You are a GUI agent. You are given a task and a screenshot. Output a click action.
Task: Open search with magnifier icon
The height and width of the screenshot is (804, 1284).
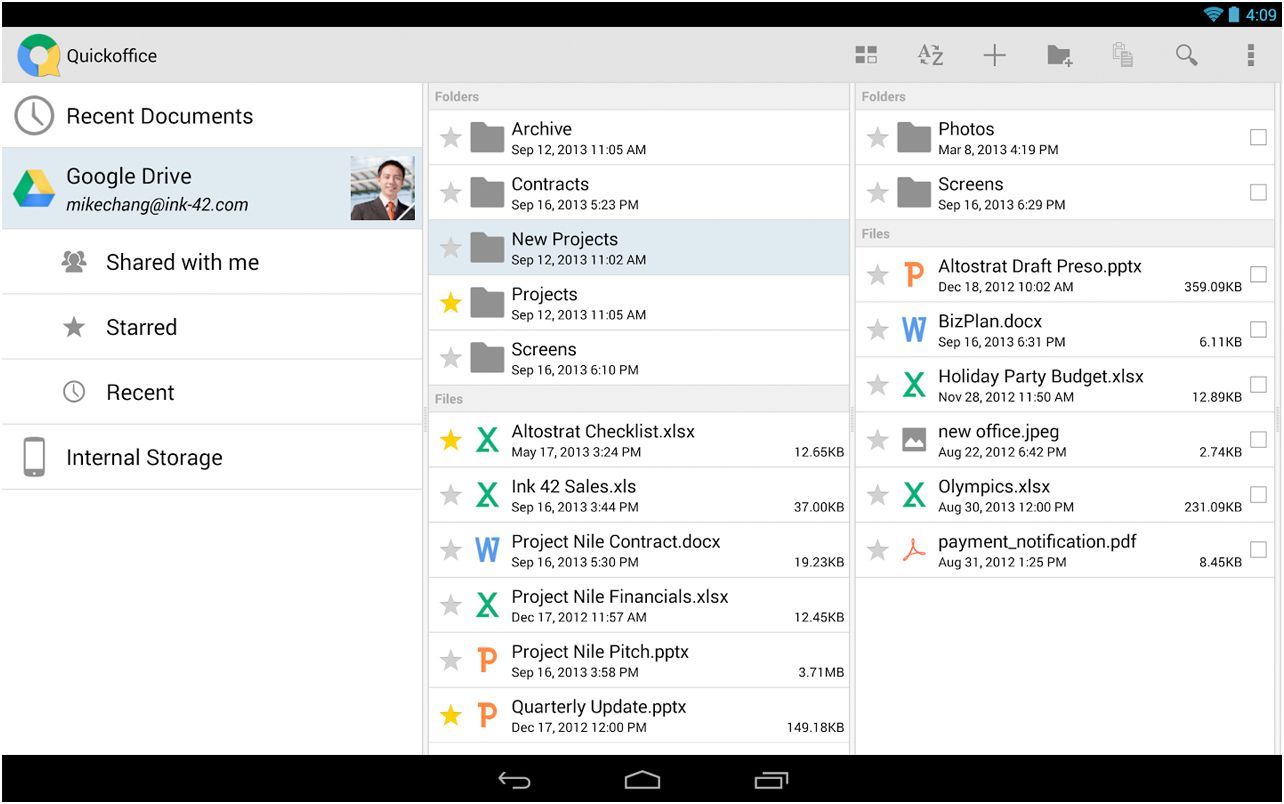click(x=1186, y=55)
